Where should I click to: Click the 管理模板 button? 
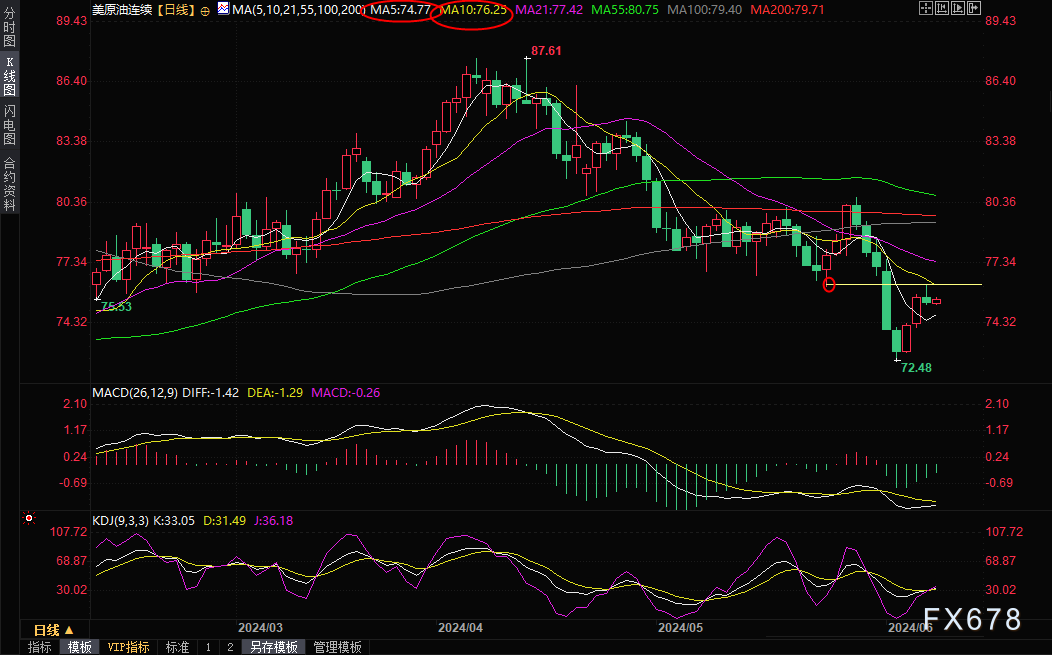click(x=337, y=647)
